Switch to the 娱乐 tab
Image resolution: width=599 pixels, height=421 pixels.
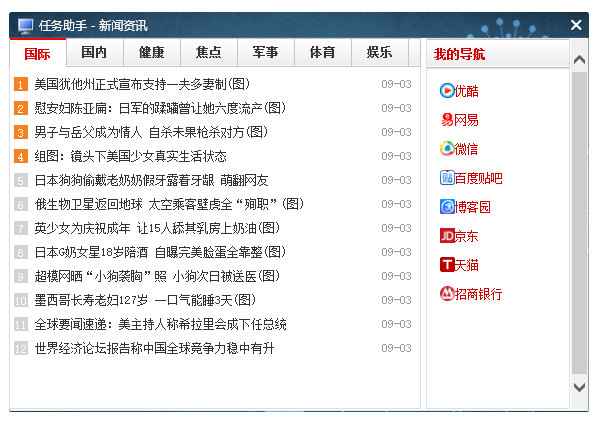[379, 52]
